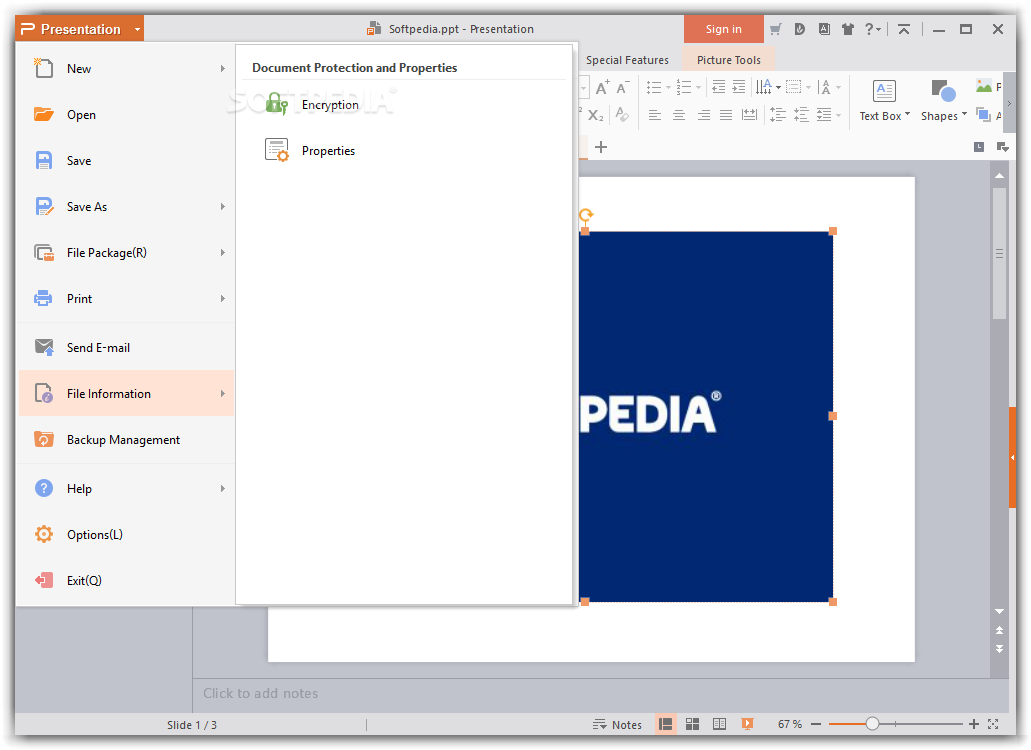This screenshot has width=1031, height=750.
Task: Click the picture rotation handle
Action: point(586,214)
